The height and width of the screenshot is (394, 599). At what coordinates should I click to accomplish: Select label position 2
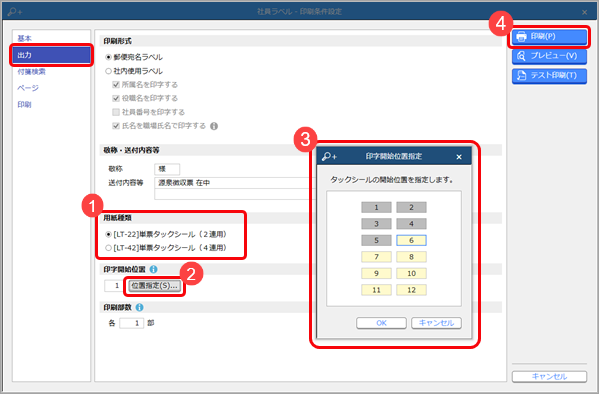[411, 208]
